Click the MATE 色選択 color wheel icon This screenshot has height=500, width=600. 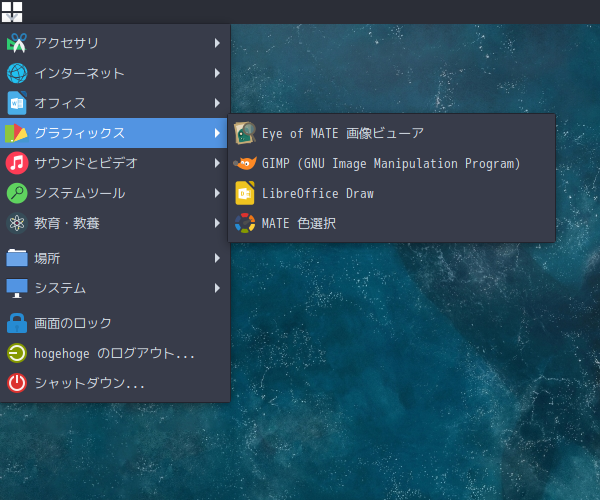(x=245, y=223)
